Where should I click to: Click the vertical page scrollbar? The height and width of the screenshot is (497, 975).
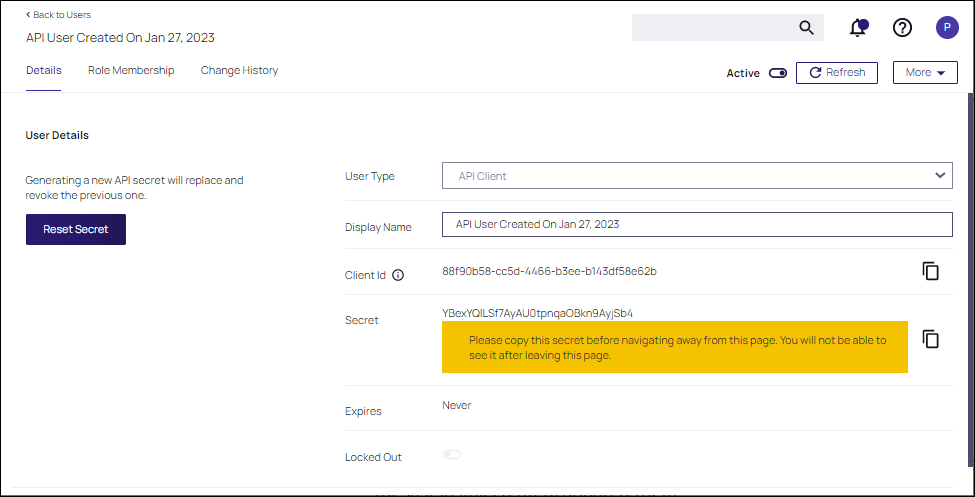(x=969, y=290)
